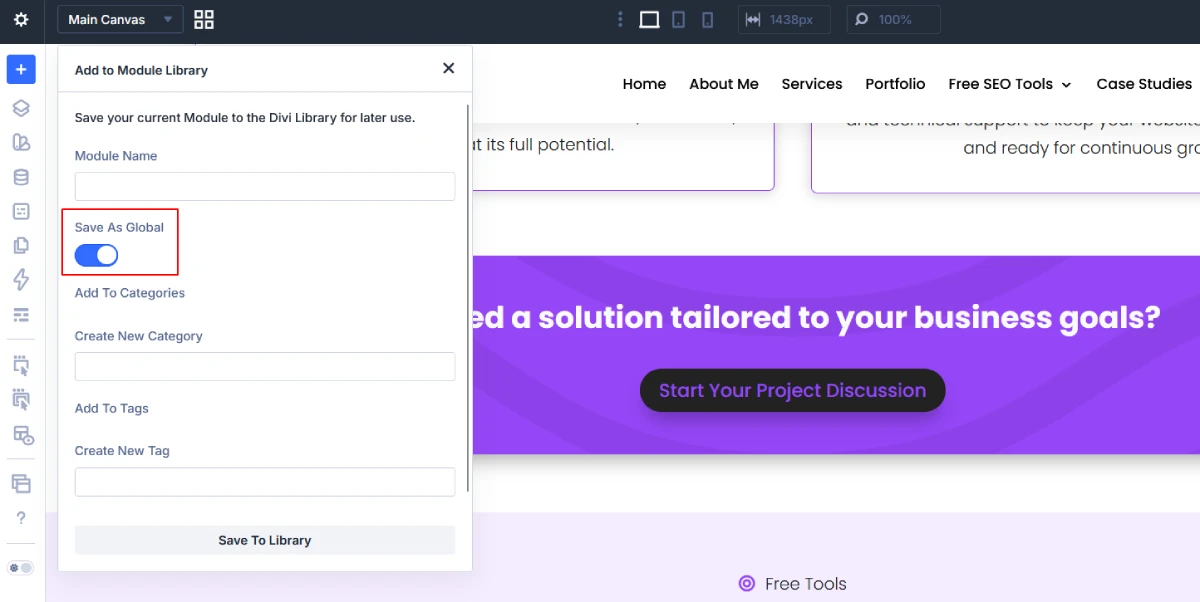The height and width of the screenshot is (602, 1200).
Task: Open the form-like panel icon in sidebar
Action: point(21,211)
